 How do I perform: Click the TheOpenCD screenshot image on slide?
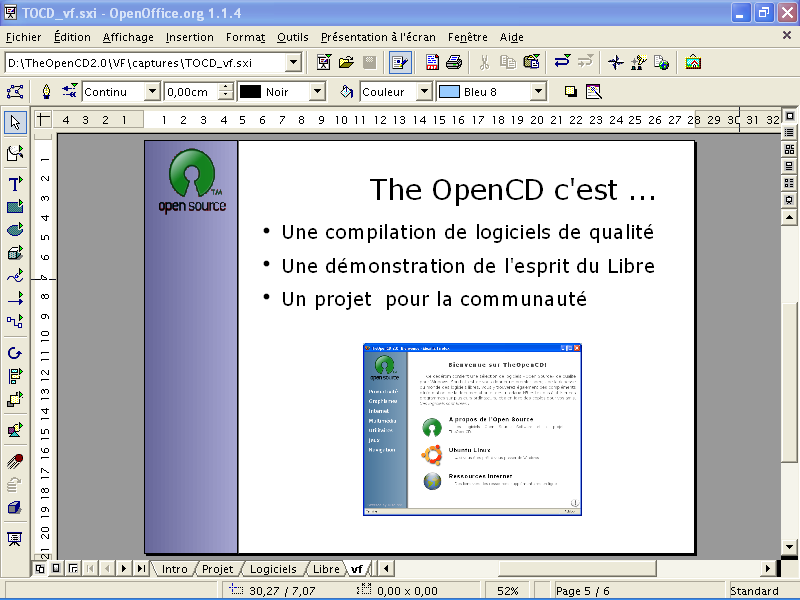[x=472, y=430]
